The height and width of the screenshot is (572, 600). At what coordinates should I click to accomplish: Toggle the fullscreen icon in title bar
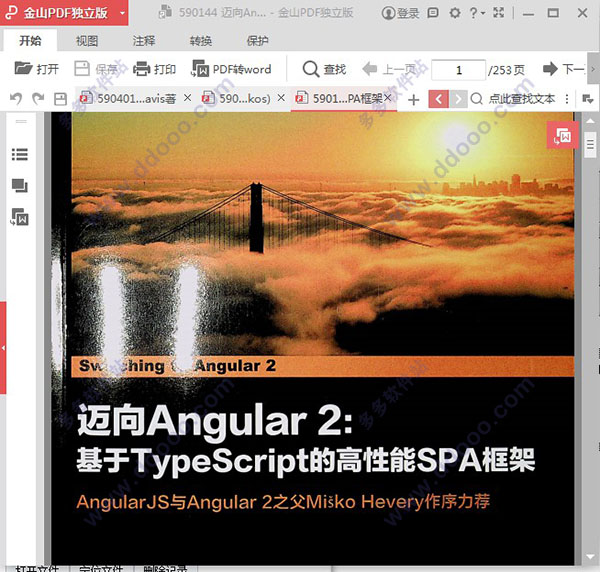(x=498, y=13)
